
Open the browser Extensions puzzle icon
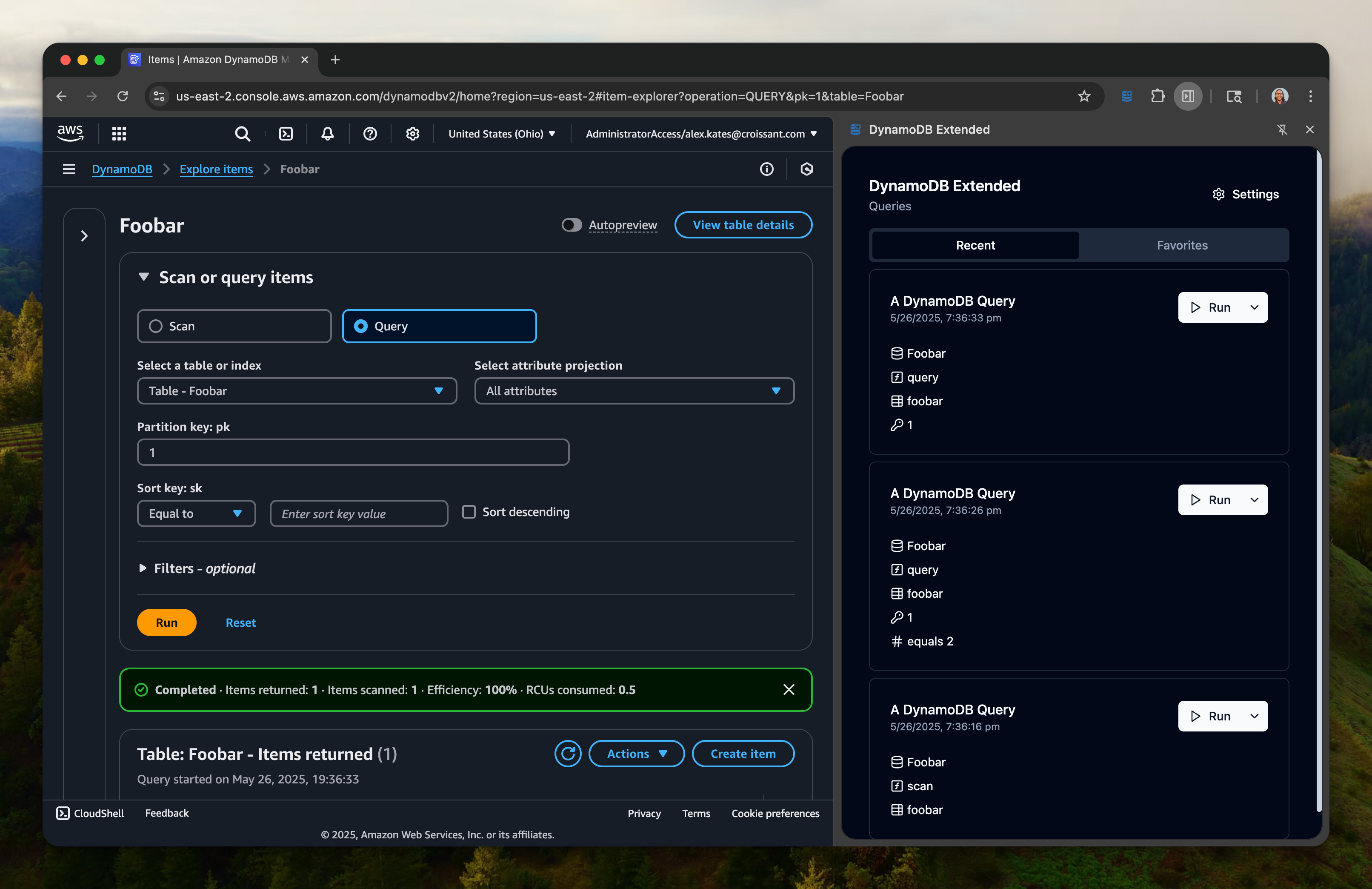point(1158,96)
